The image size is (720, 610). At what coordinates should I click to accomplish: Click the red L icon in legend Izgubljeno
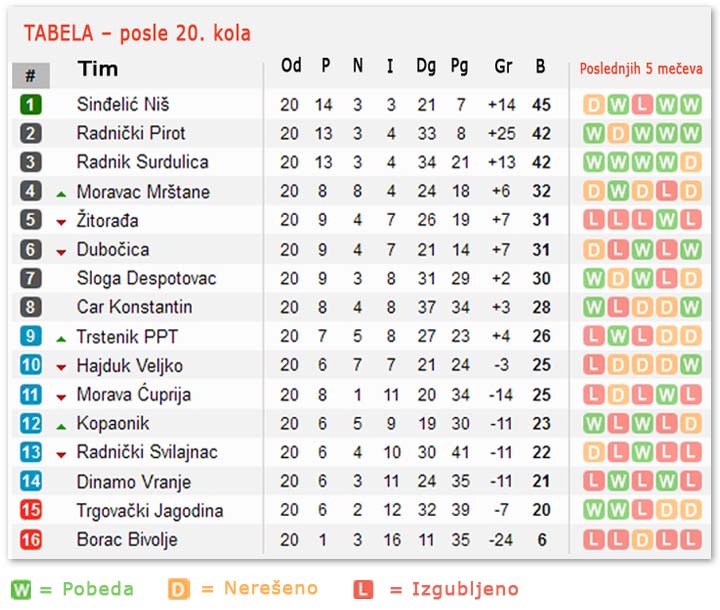(x=363, y=589)
